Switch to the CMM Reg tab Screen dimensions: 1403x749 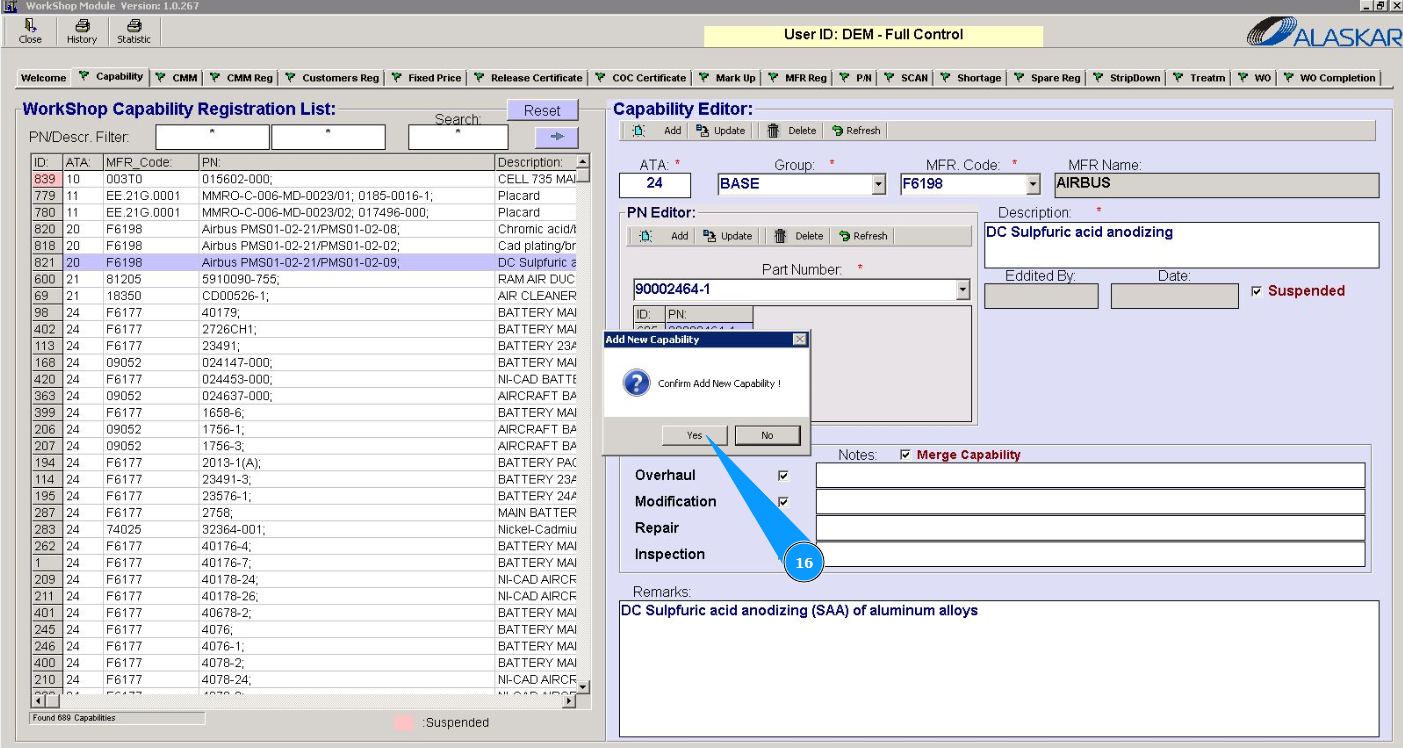click(241, 78)
